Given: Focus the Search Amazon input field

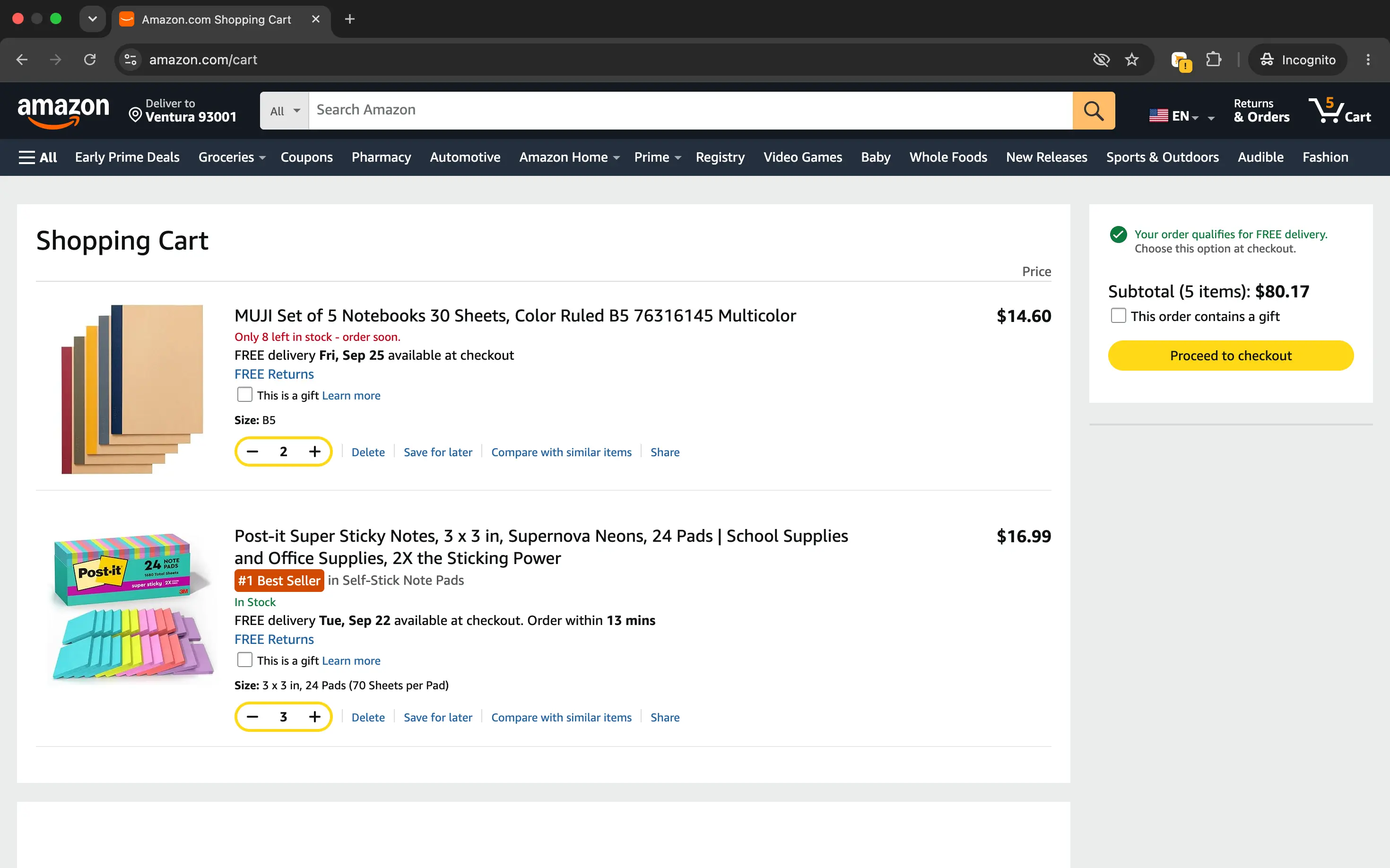Looking at the screenshot, I should (x=690, y=110).
